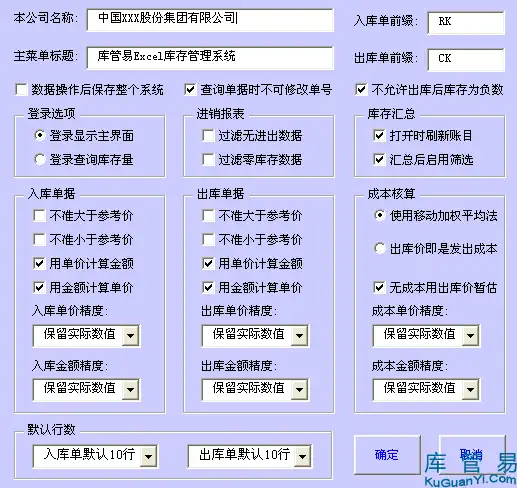517x488 pixels.
Task: Check 不准小于参考价 under 出库单据
Action: coord(208,239)
